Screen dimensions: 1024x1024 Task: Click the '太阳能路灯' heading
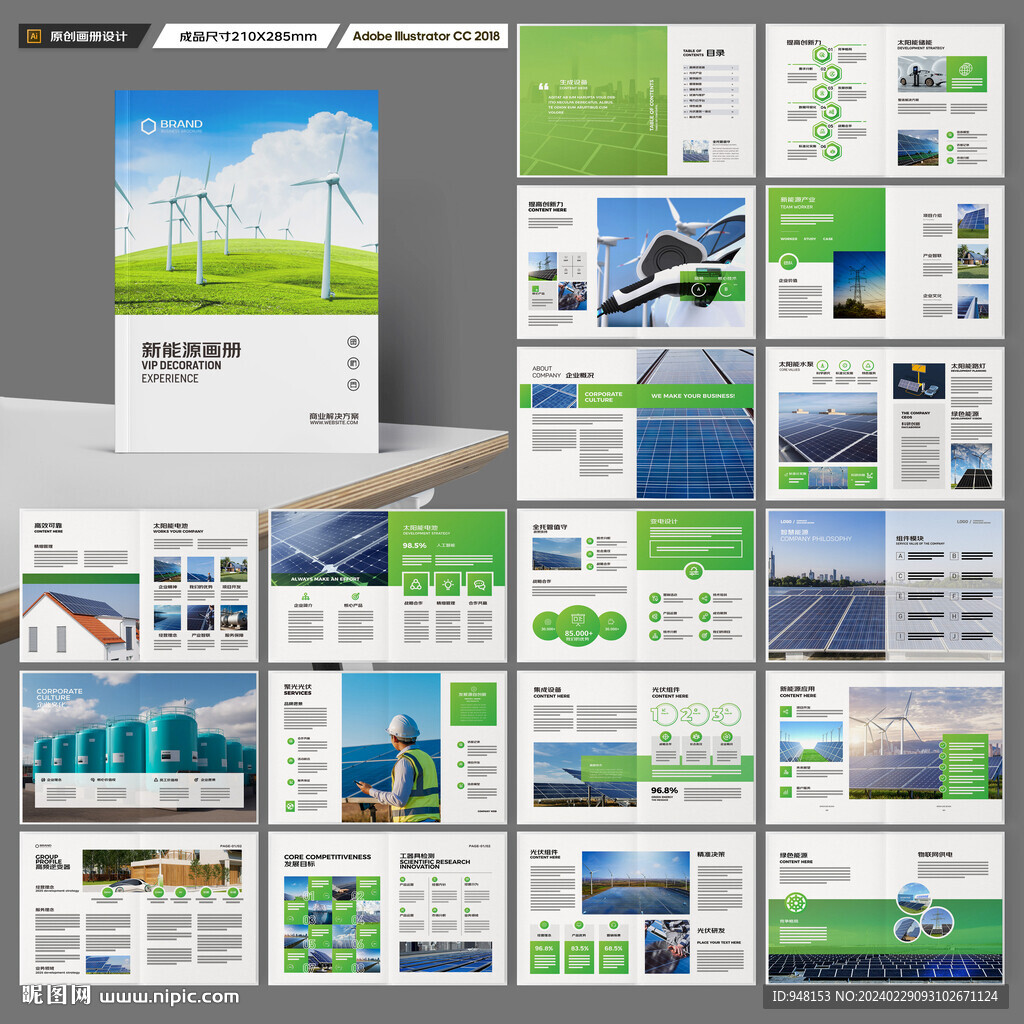[968, 367]
